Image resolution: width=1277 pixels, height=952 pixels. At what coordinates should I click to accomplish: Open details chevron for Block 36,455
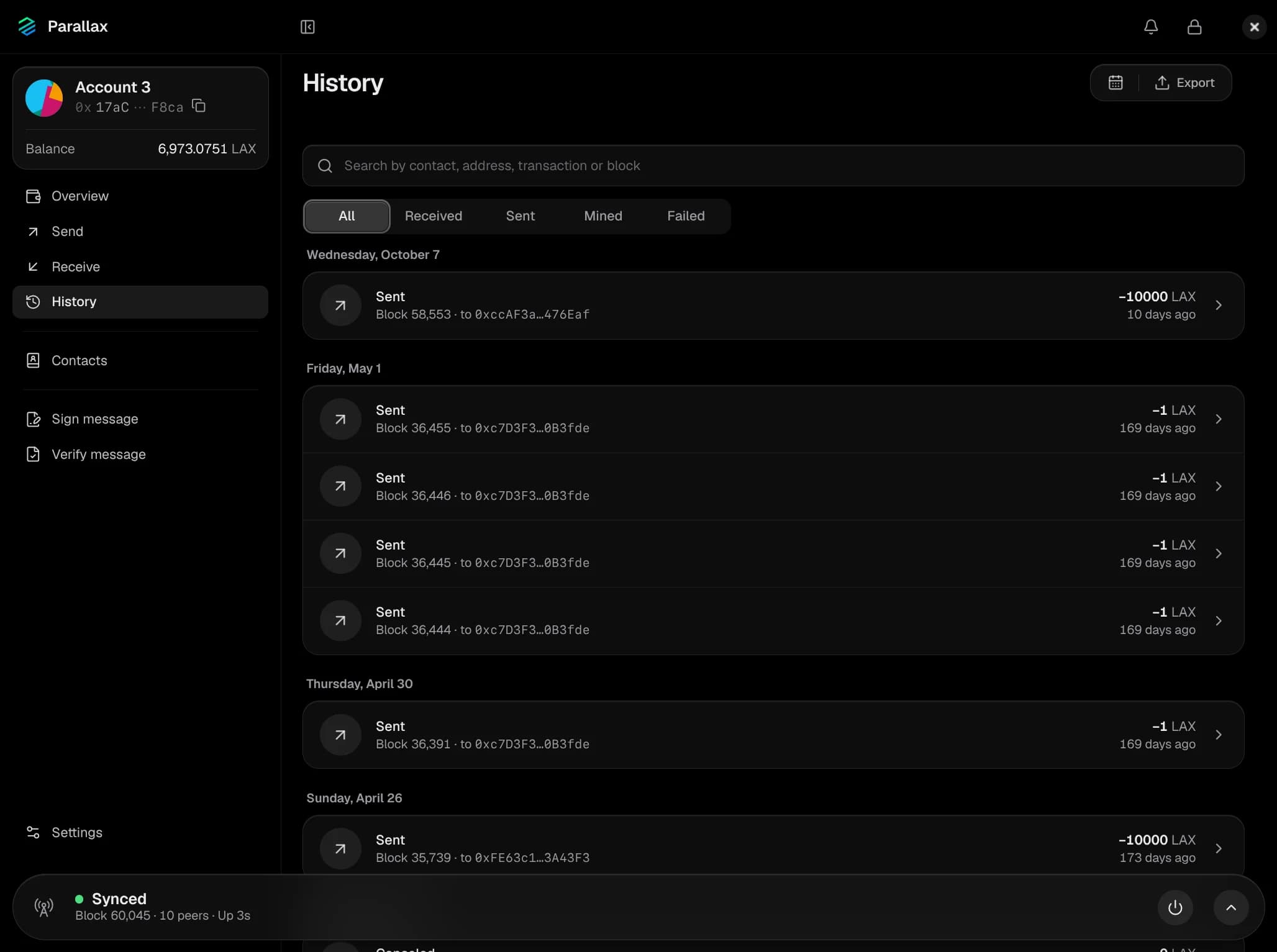(x=1219, y=419)
